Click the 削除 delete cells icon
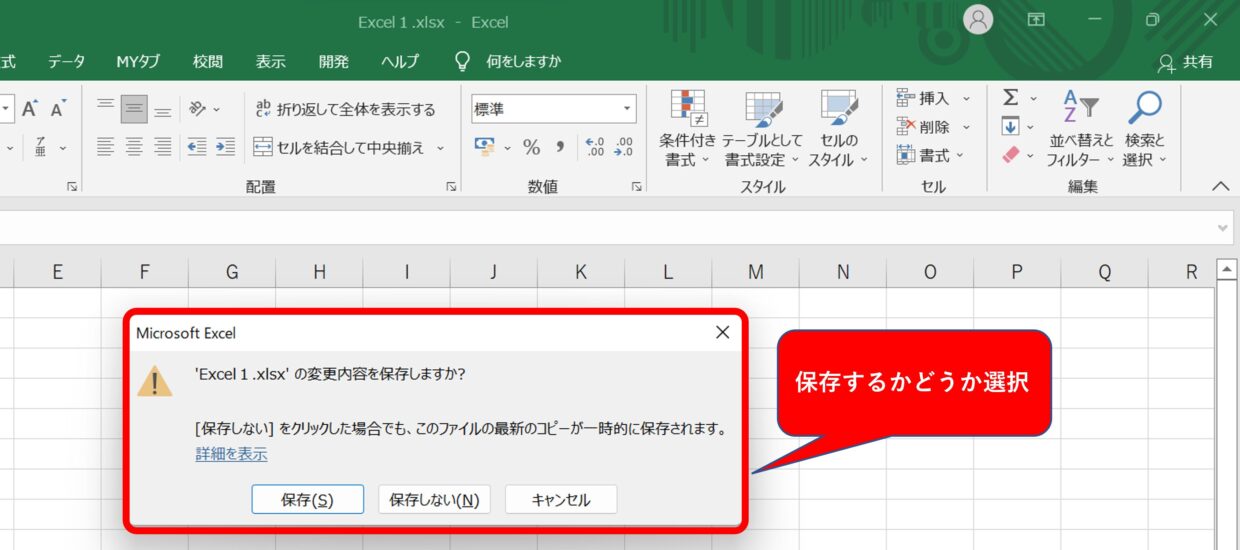Image resolution: width=1240 pixels, height=550 pixels. point(905,127)
